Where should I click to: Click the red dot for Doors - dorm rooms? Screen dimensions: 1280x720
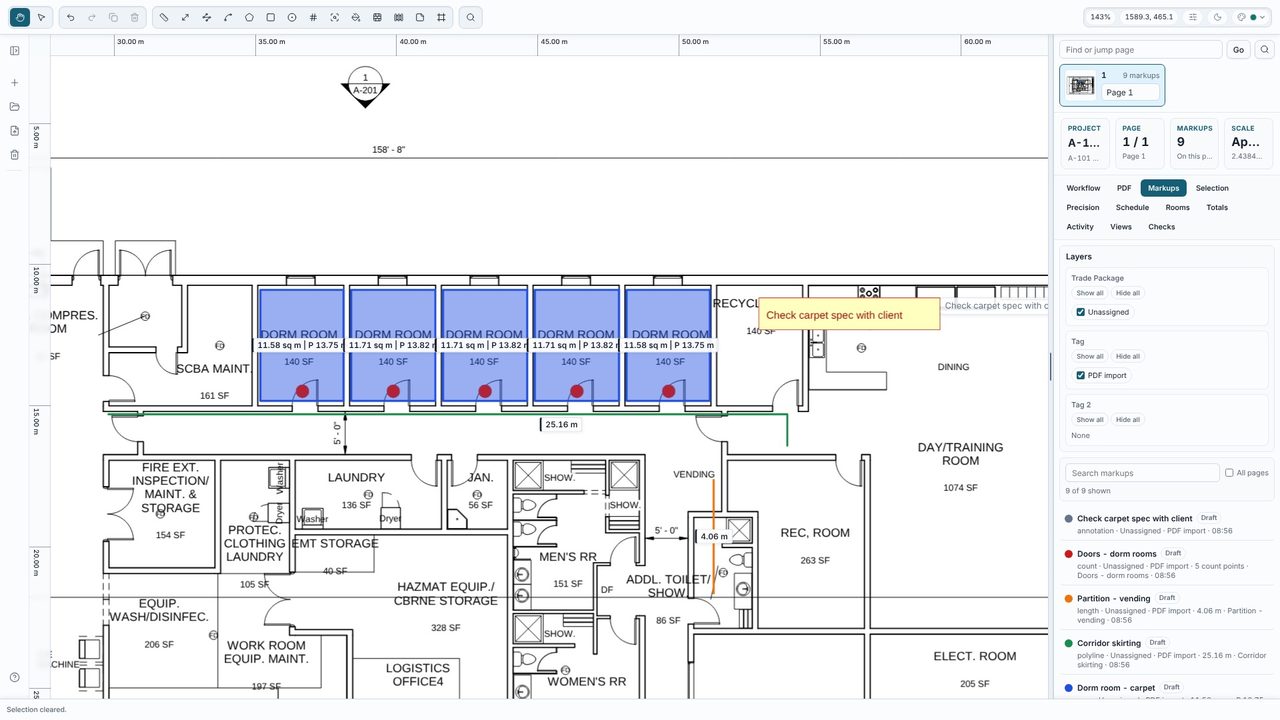click(1069, 554)
